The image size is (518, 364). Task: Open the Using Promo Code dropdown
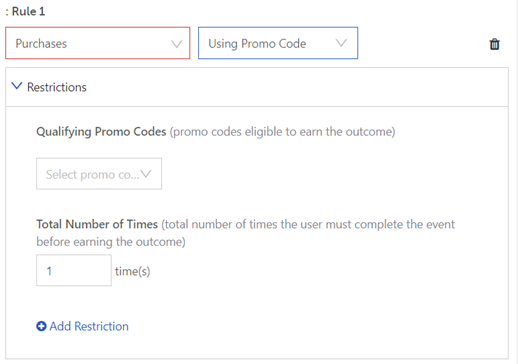(278, 43)
